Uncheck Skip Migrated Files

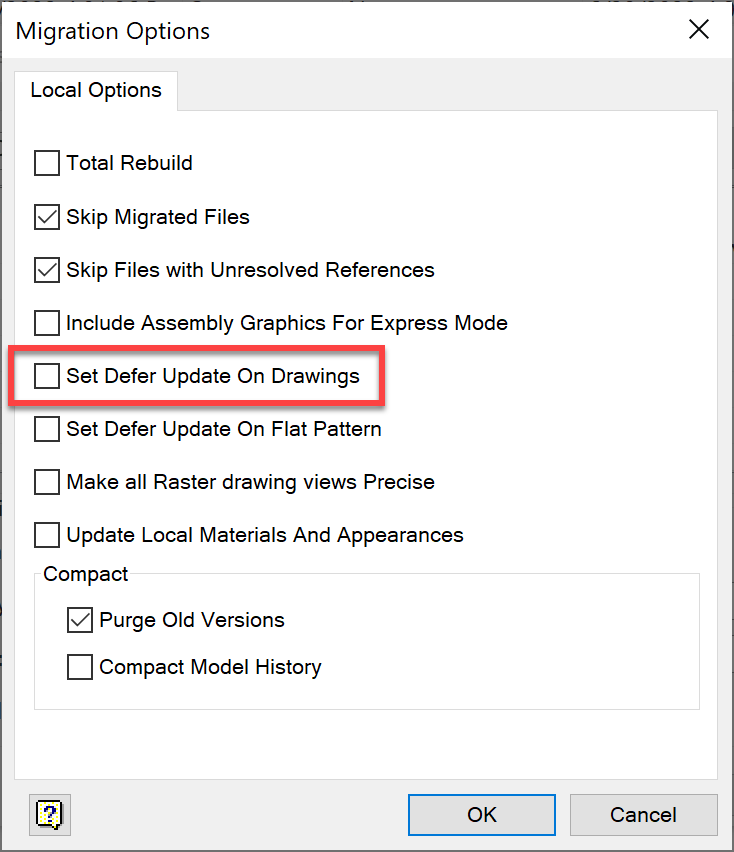pyautogui.click(x=47, y=216)
